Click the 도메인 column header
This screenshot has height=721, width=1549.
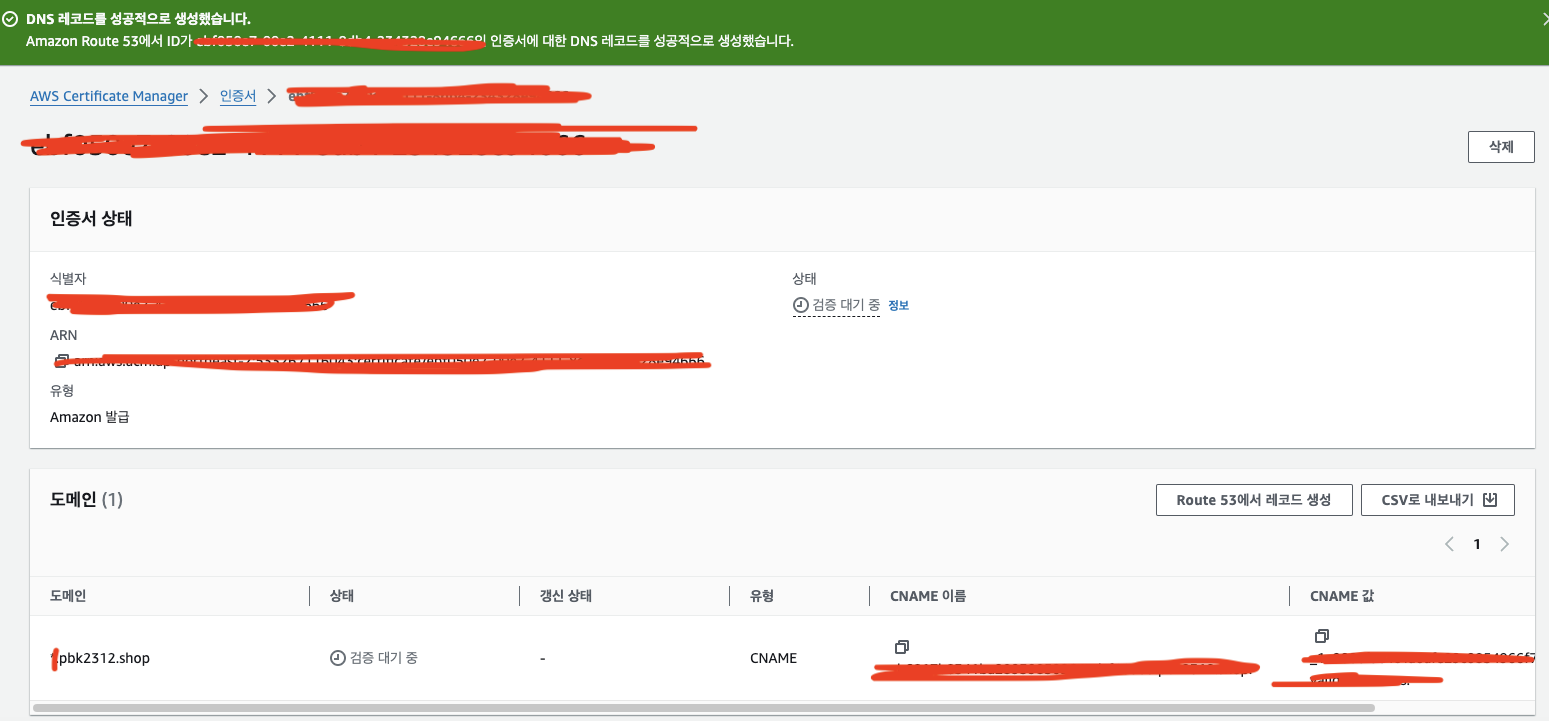pos(68,596)
